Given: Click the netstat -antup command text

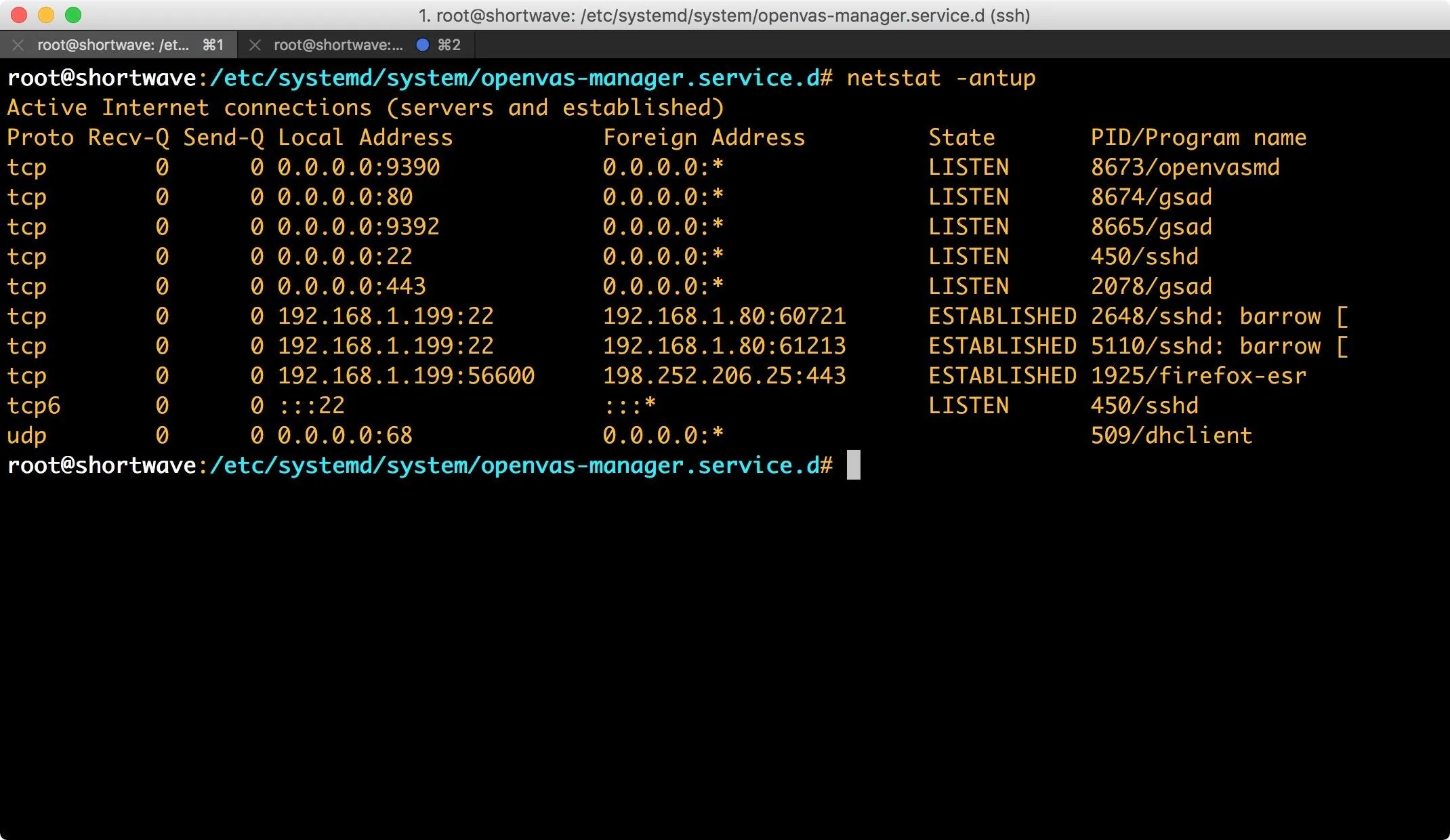Looking at the screenshot, I should [941, 78].
